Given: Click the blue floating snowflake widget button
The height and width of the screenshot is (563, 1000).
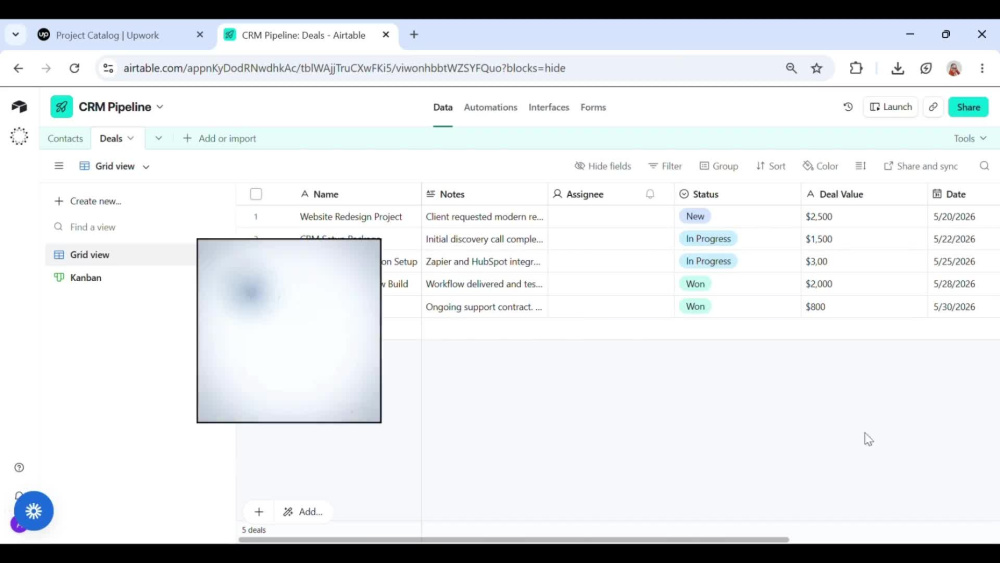Looking at the screenshot, I should click(x=34, y=511).
